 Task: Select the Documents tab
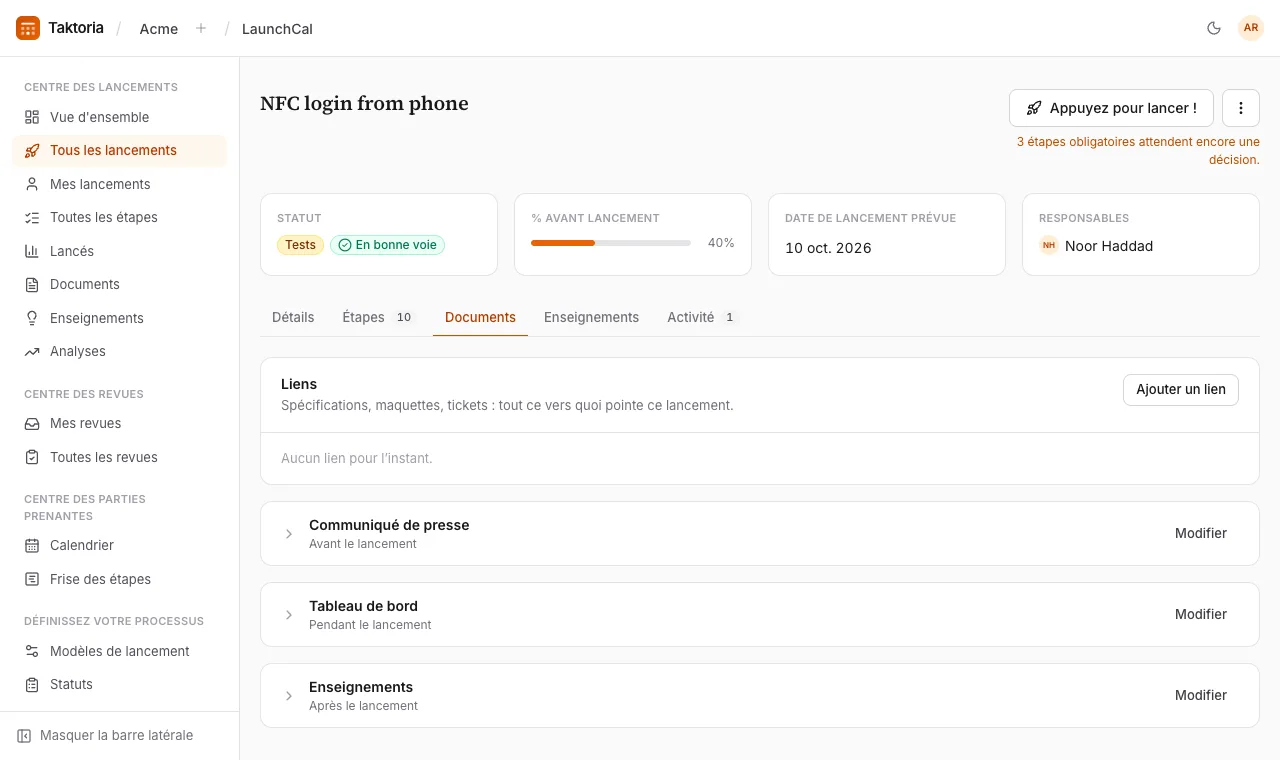[480, 317]
